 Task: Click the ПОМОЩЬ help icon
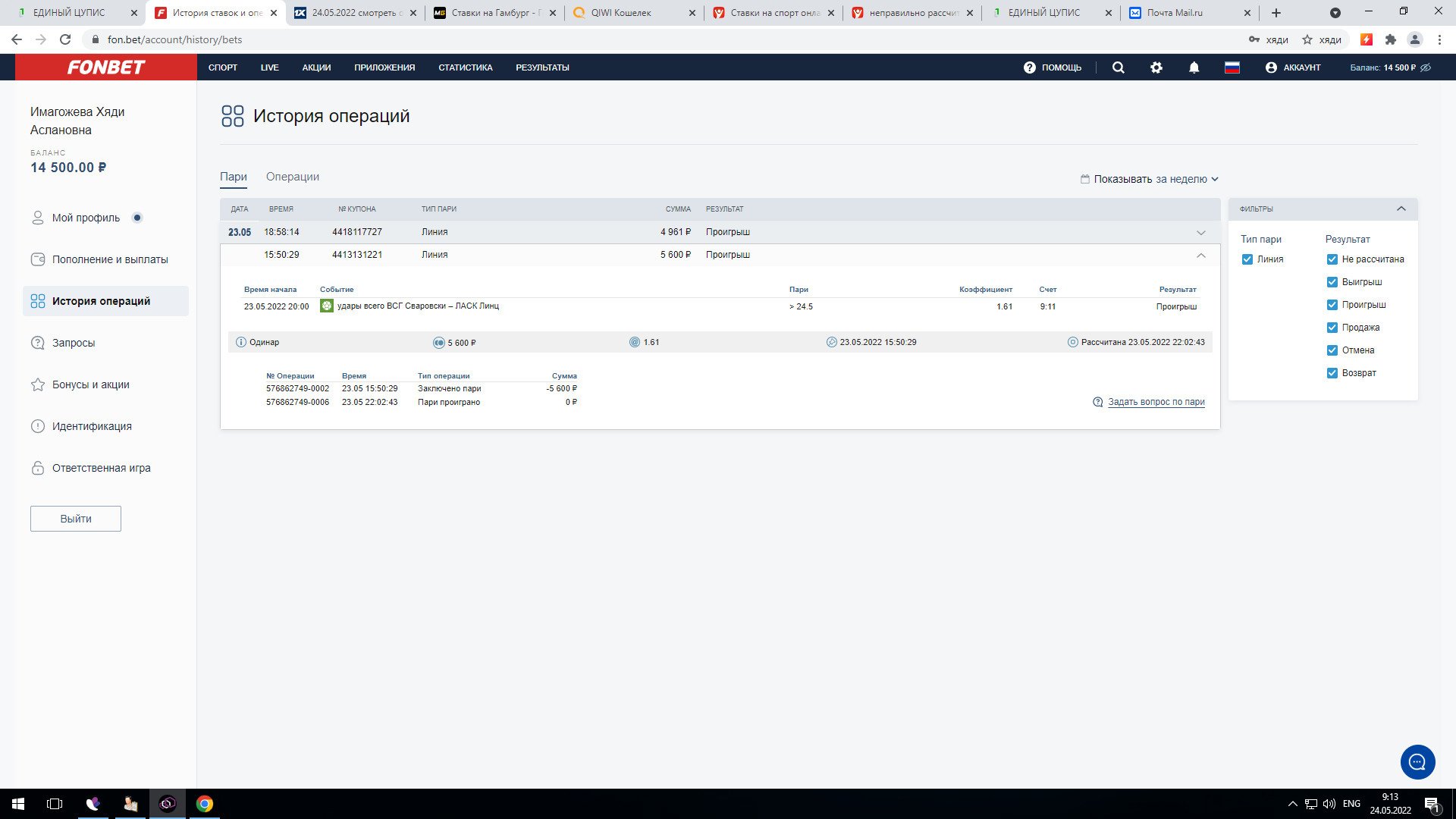coord(1029,67)
